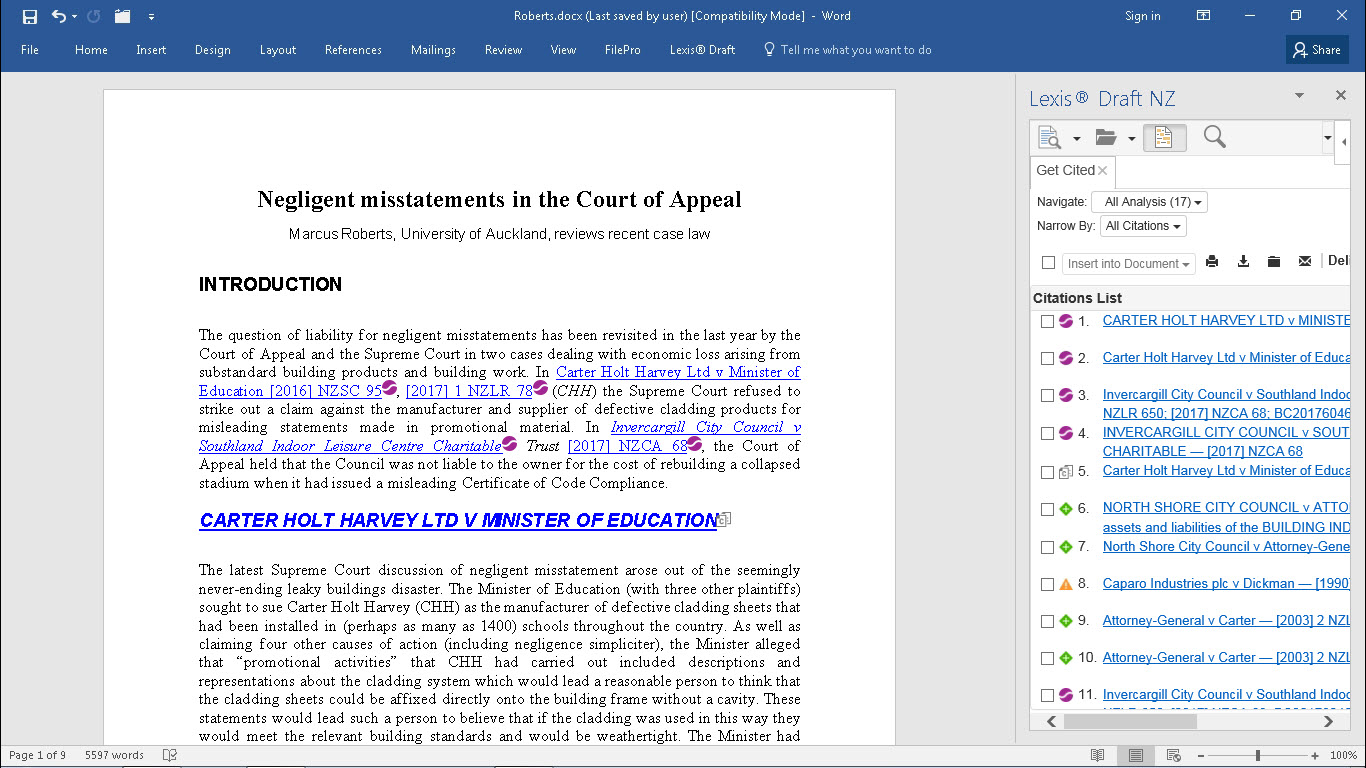Click the print icon in citations toolbar
The image size is (1366, 768).
click(1212, 262)
